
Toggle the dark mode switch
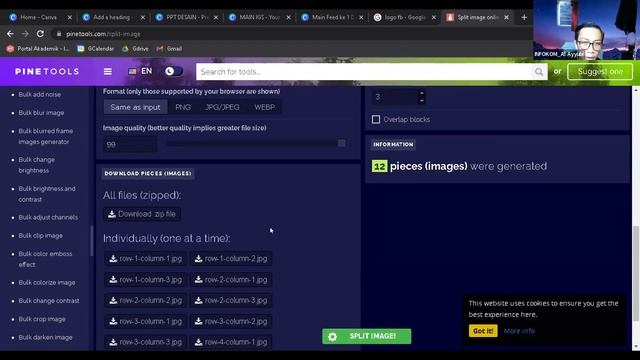(173, 71)
